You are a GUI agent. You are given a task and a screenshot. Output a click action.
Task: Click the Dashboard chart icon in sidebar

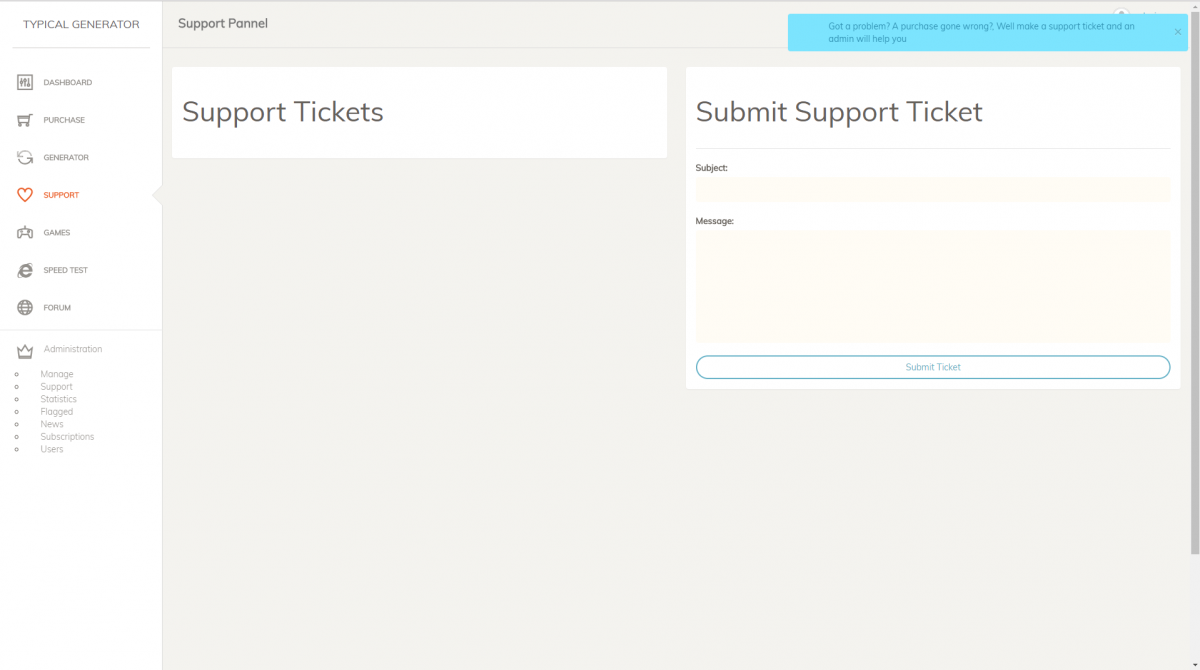click(x=25, y=82)
